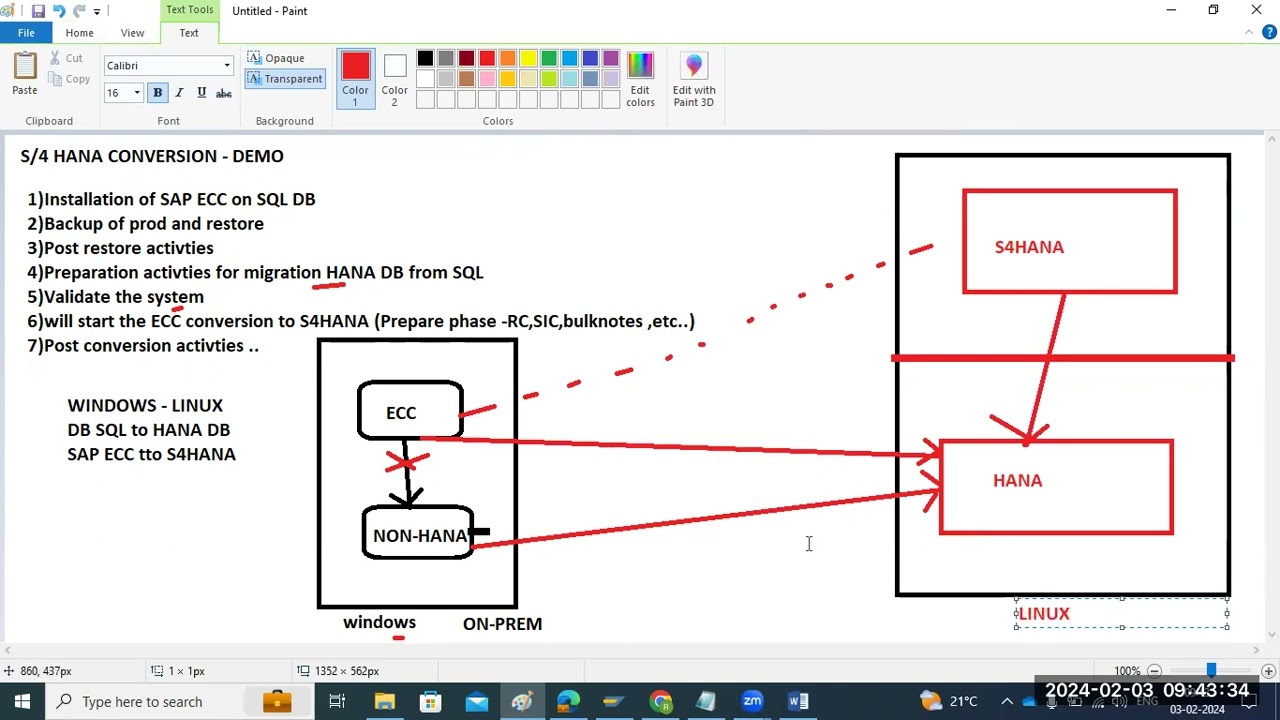Open the File menu

tap(26, 33)
